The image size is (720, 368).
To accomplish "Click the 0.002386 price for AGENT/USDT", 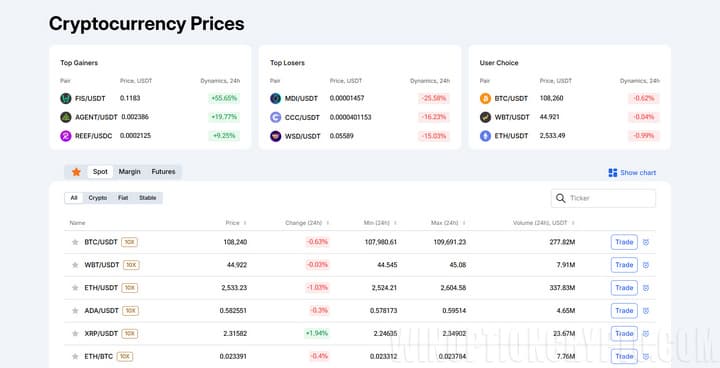I will (x=135, y=117).
